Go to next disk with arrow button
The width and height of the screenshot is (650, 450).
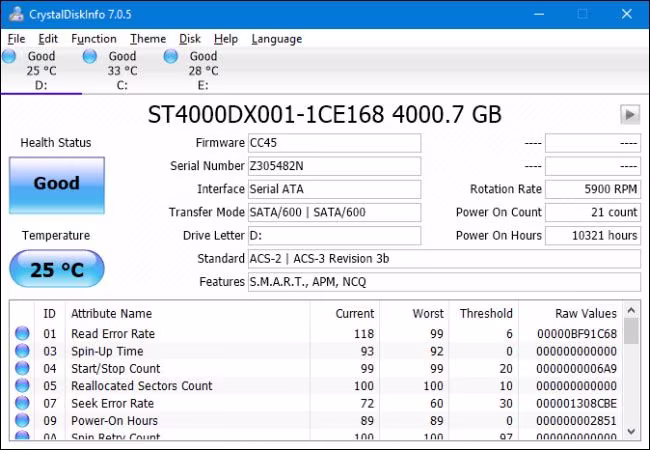(x=630, y=114)
